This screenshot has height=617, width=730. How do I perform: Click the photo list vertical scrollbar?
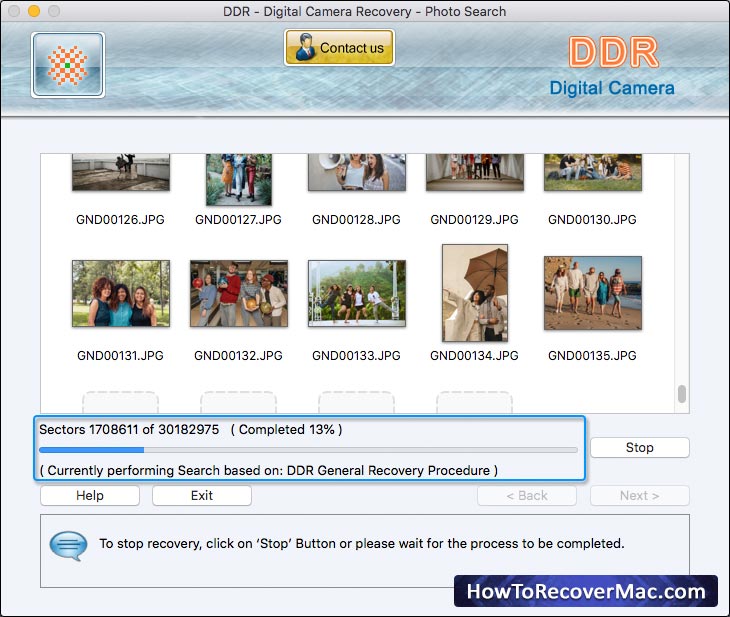click(x=682, y=394)
